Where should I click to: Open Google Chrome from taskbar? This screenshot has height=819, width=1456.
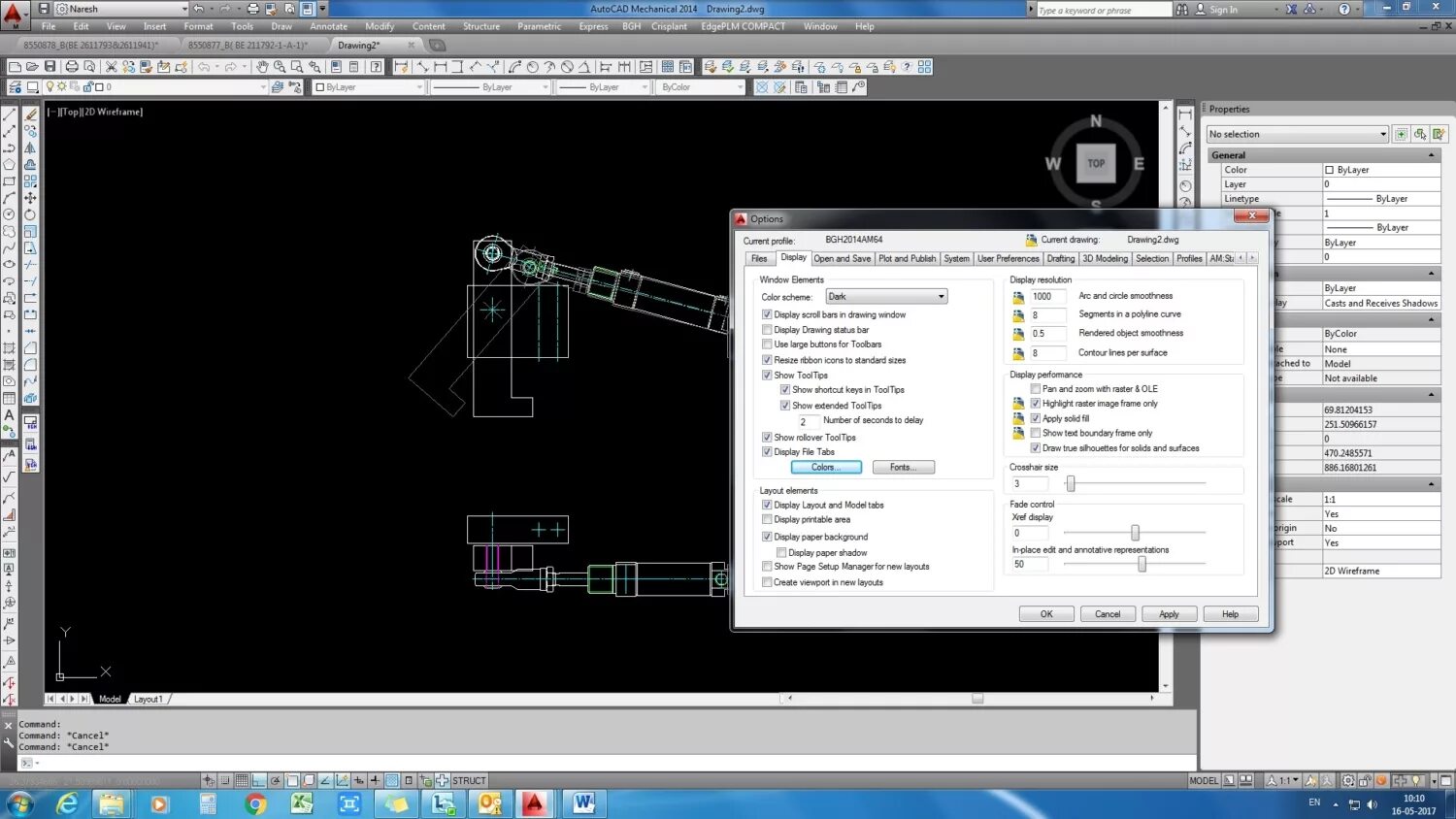pyautogui.click(x=255, y=803)
